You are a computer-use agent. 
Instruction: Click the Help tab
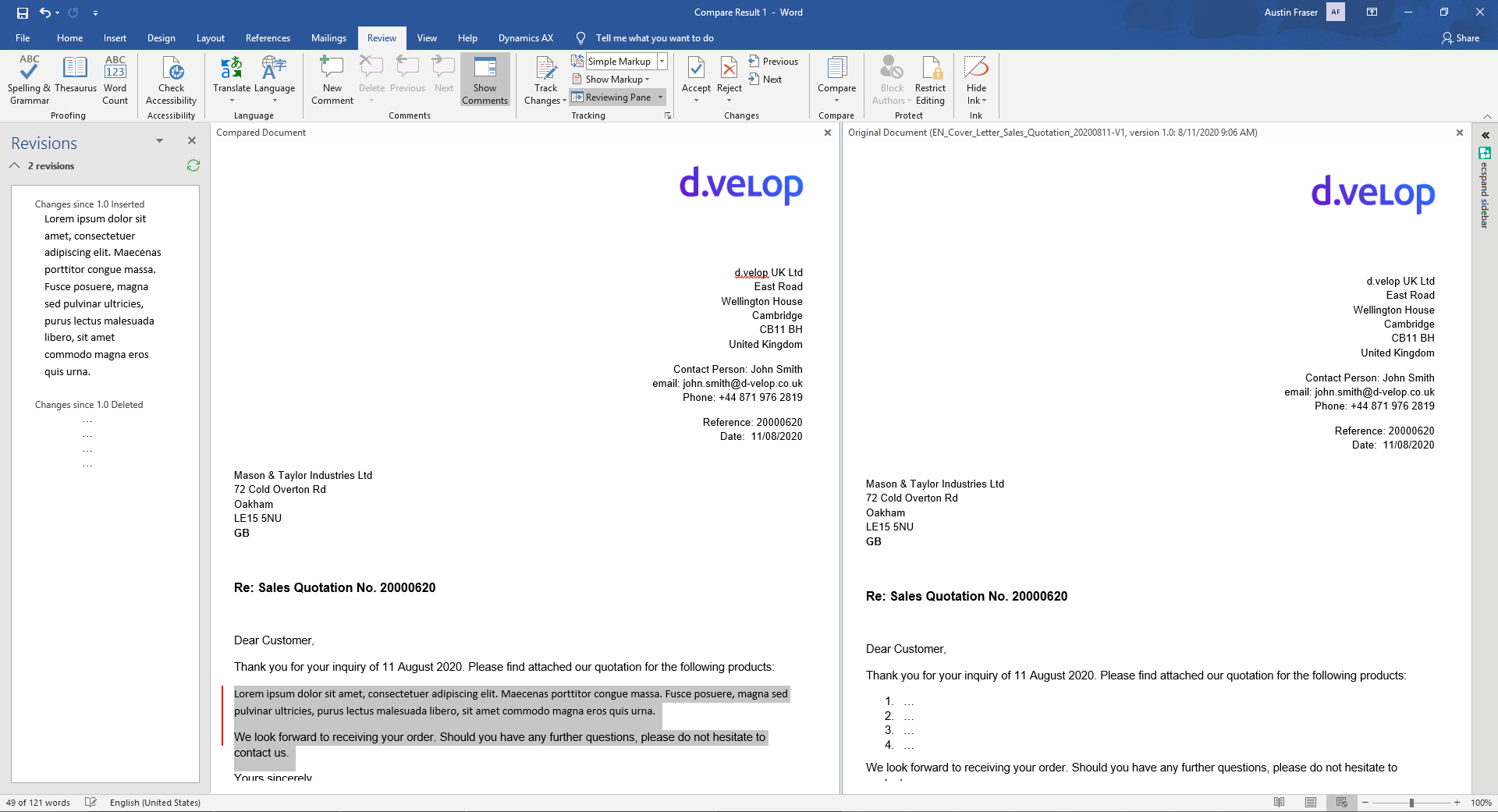[x=467, y=38]
